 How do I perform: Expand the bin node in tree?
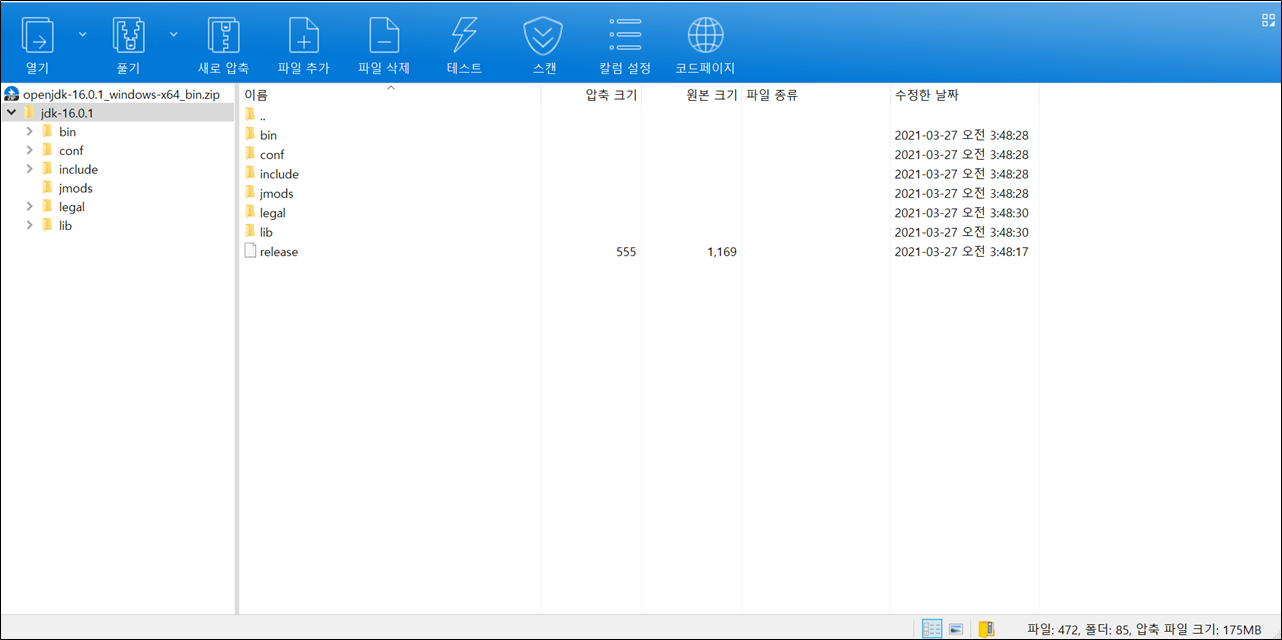tap(30, 131)
